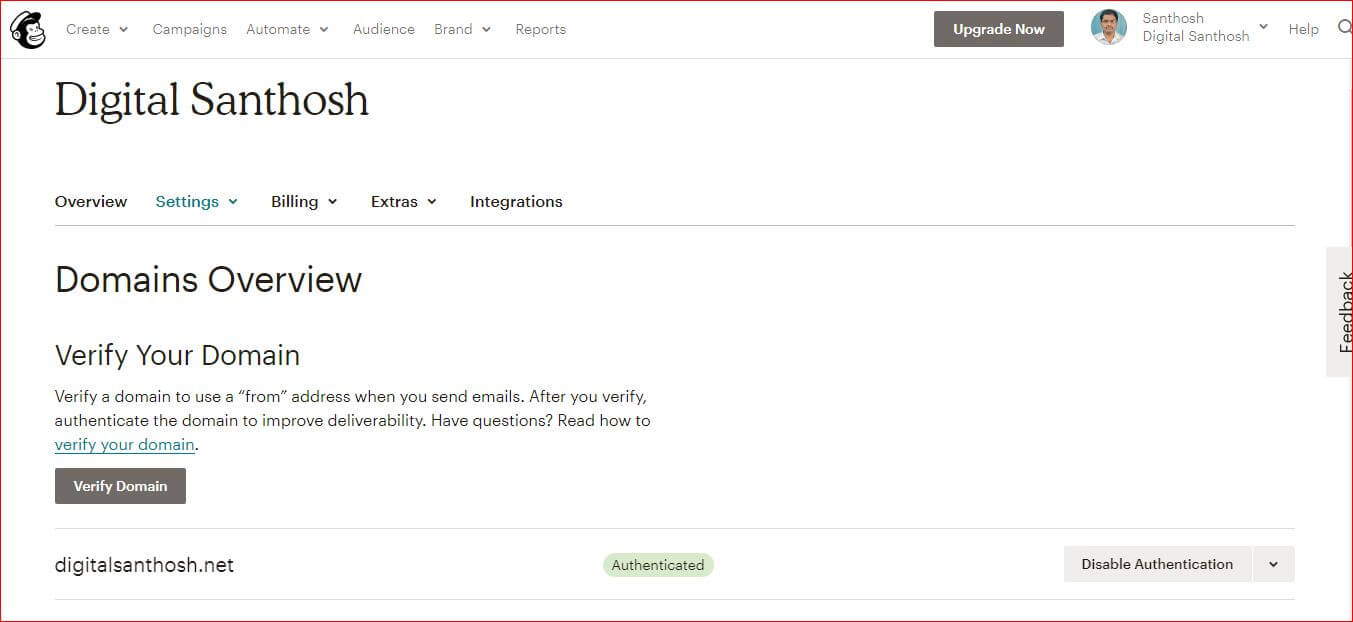Click the Authenticated status badge

658,565
